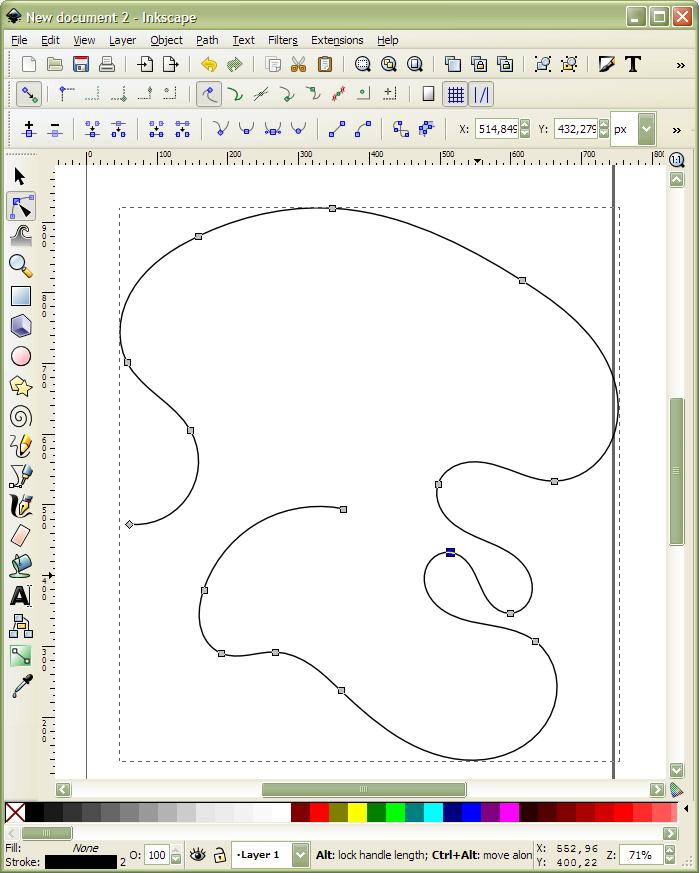Expand the Layer 1 selector dropdown
The width and height of the screenshot is (699, 873).
coord(300,855)
